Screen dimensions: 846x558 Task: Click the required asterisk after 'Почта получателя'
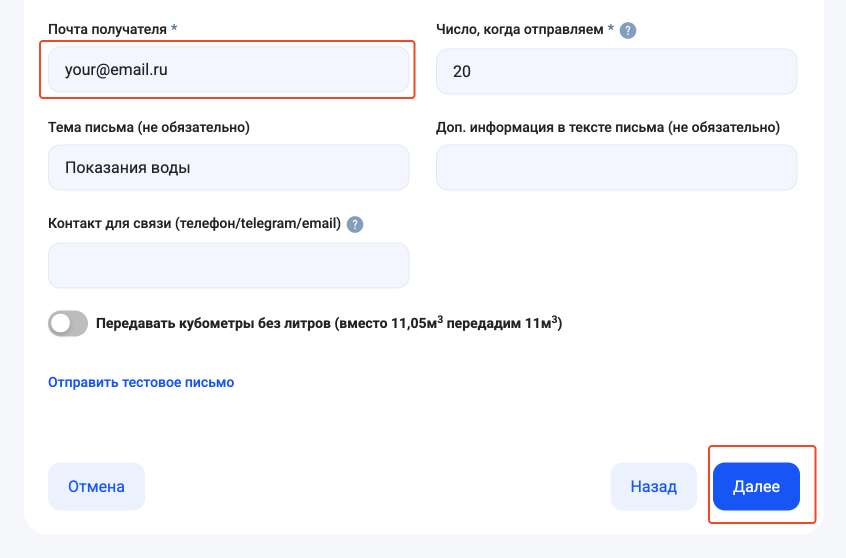pos(174,29)
